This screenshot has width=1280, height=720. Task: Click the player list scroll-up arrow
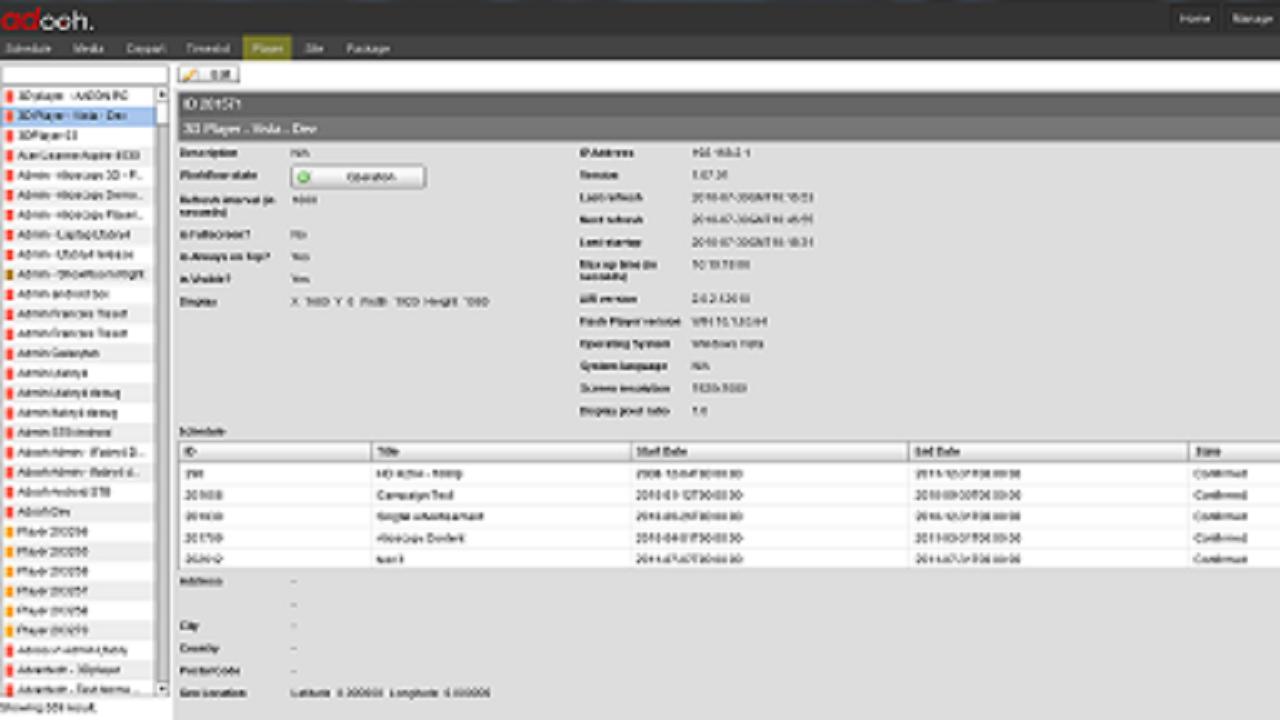162,94
